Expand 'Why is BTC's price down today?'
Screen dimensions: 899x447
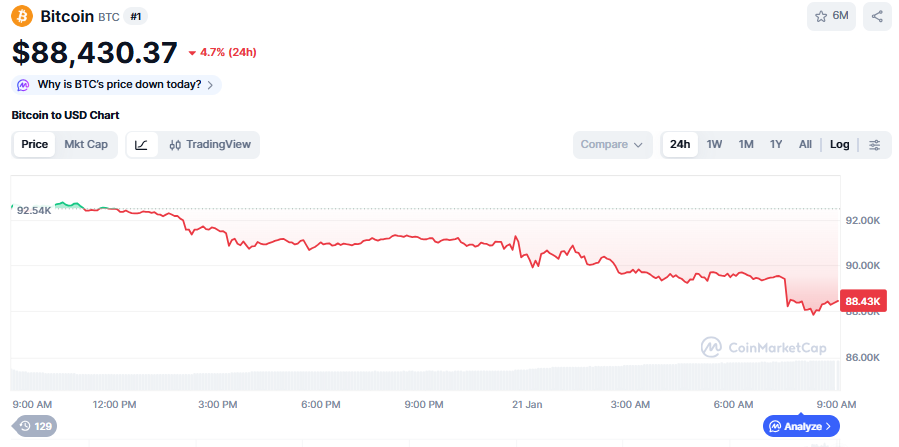(117, 85)
